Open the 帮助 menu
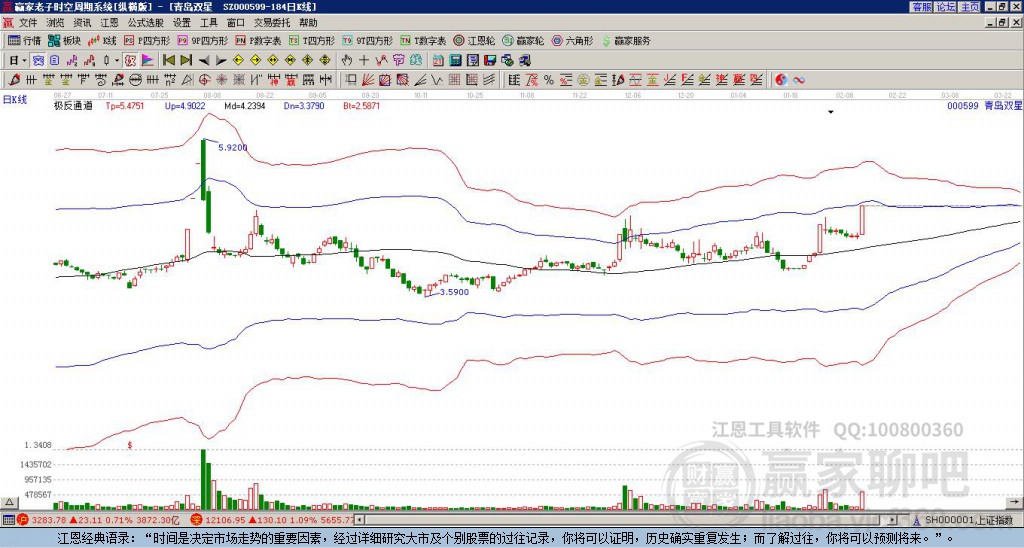The height and width of the screenshot is (548, 1024). [x=308, y=23]
